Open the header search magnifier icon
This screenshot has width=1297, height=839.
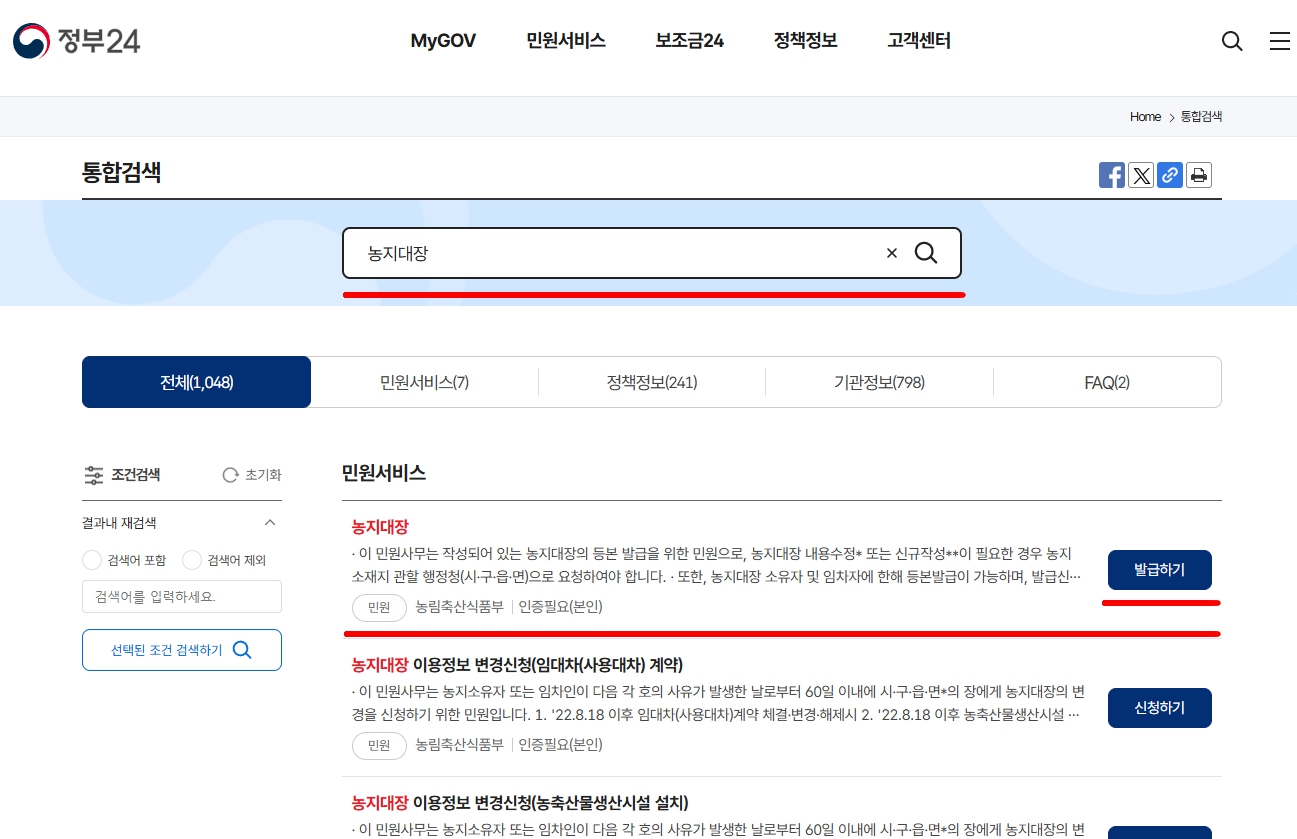coord(1232,41)
